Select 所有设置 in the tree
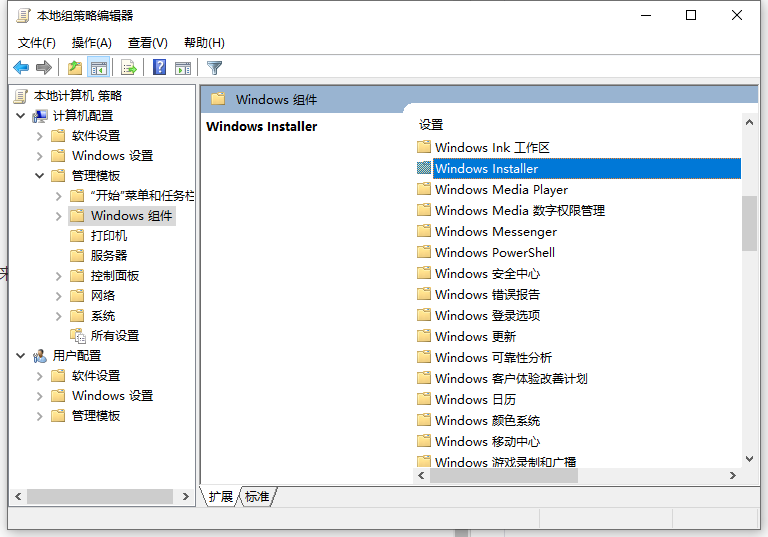 pyautogui.click(x=114, y=336)
